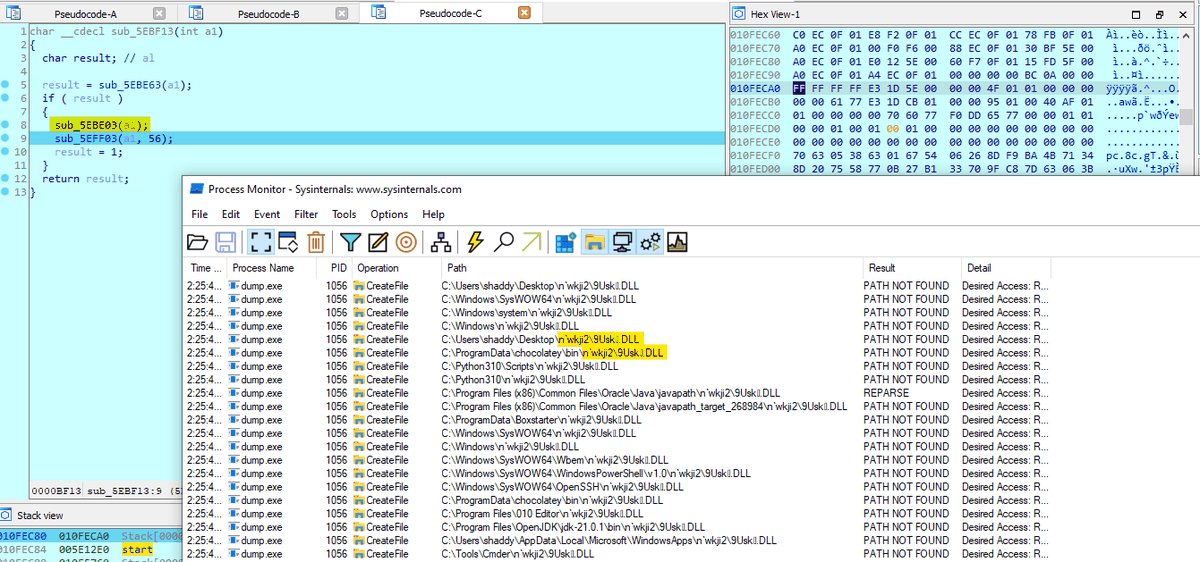This screenshot has width=1200, height=562.
Task: Open the Options menu in Process Monitor
Action: coord(389,214)
